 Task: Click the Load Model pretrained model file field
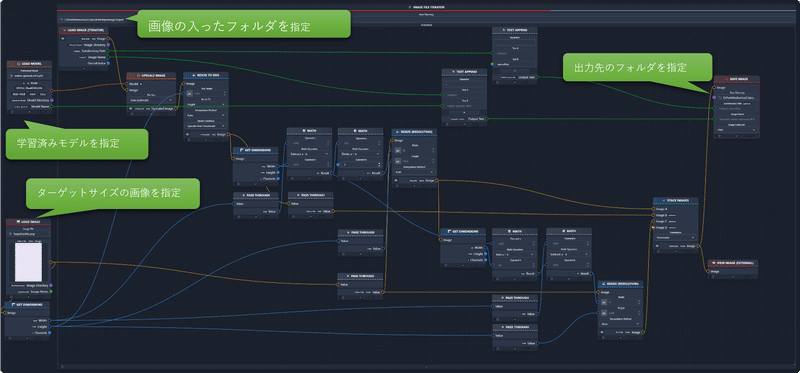coord(29,76)
